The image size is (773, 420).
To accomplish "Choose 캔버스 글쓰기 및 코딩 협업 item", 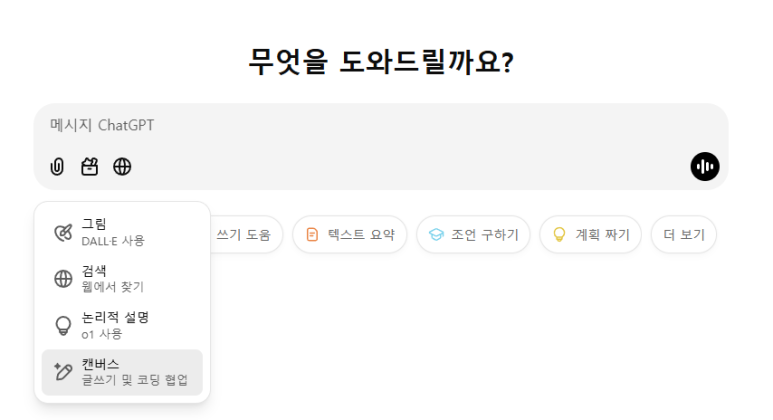I will (122, 372).
